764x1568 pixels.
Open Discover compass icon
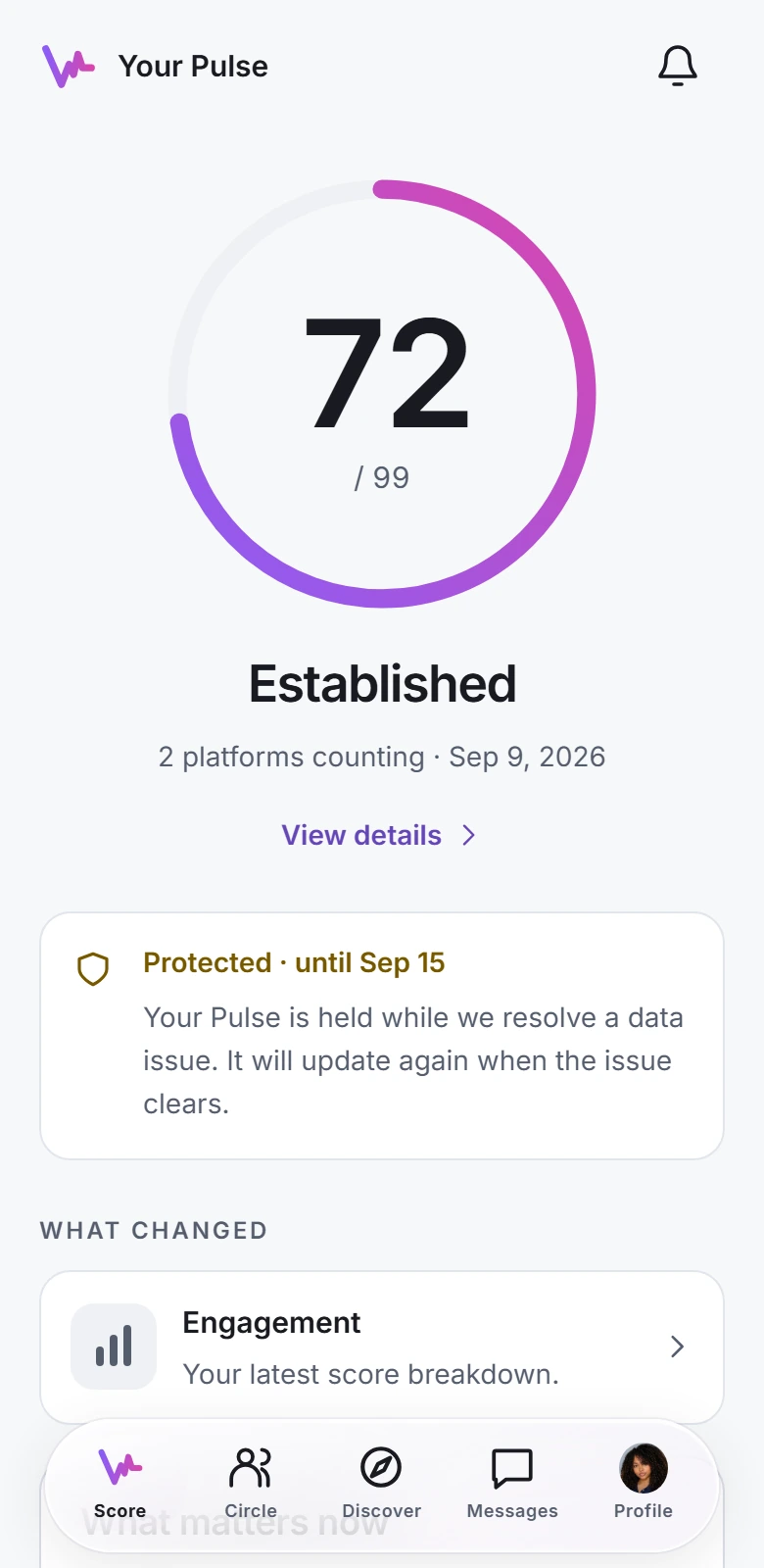pos(381,1467)
